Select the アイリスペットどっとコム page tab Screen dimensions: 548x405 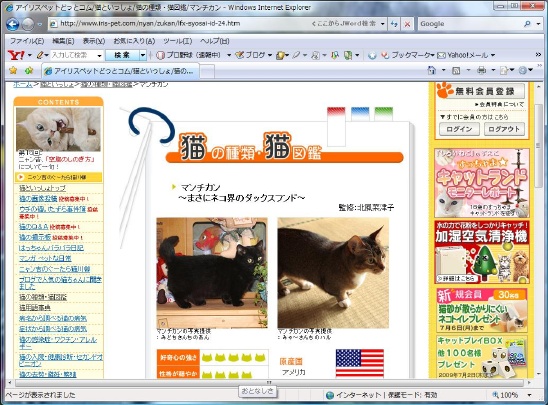pyautogui.click(x=121, y=71)
